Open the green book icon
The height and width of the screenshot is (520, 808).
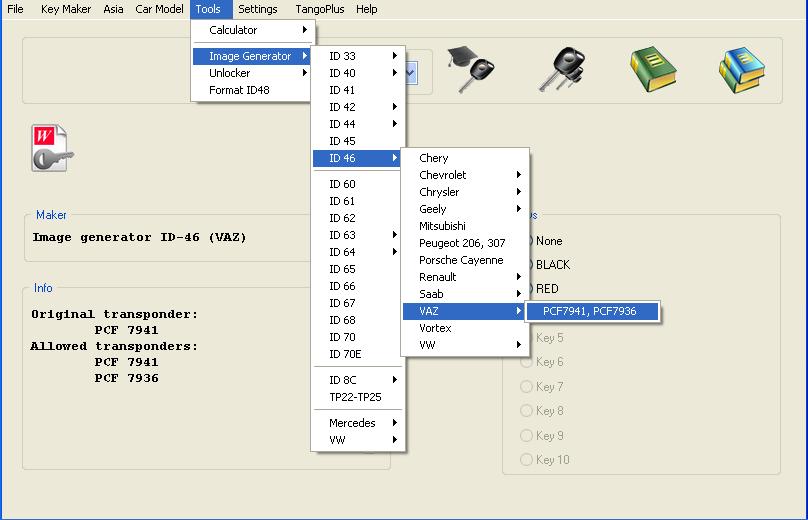(x=653, y=70)
